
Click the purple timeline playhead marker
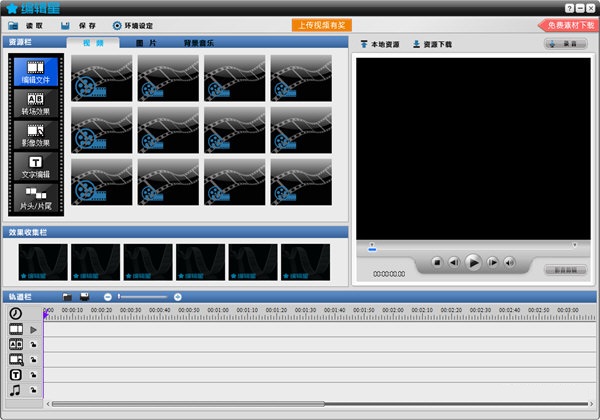pyautogui.click(x=45, y=314)
